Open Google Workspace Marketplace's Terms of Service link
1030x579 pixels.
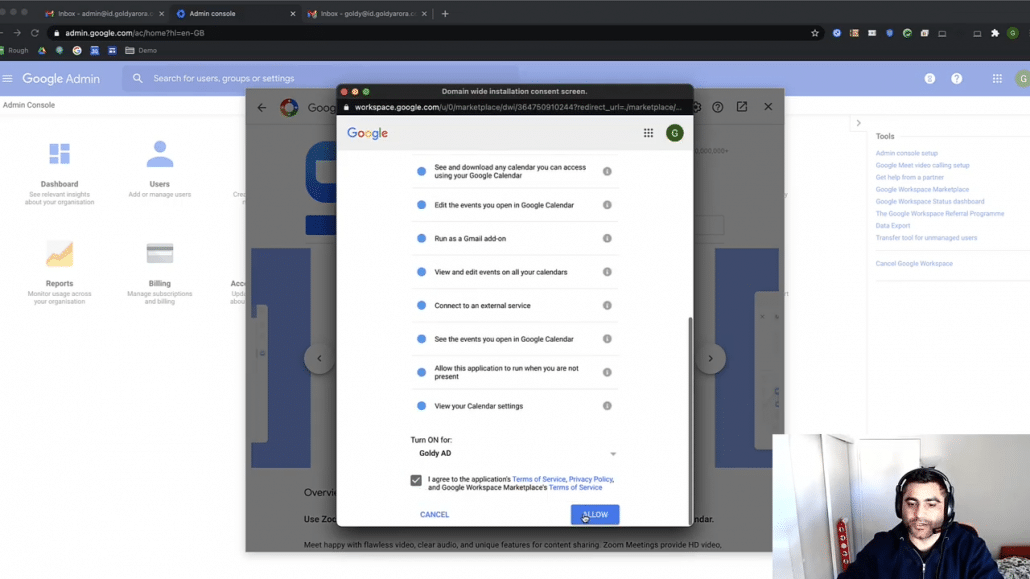click(x=575, y=488)
